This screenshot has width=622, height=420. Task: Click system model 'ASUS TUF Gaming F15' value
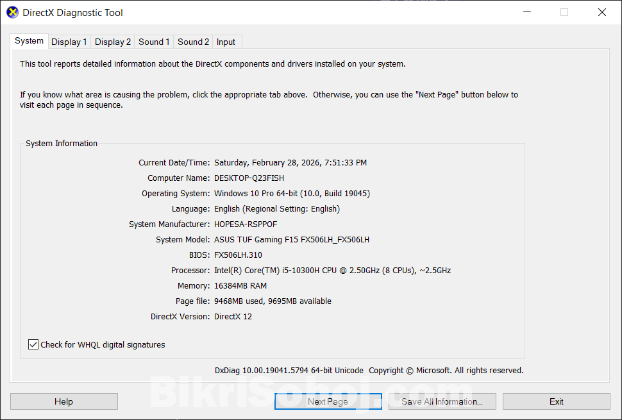tap(256, 240)
